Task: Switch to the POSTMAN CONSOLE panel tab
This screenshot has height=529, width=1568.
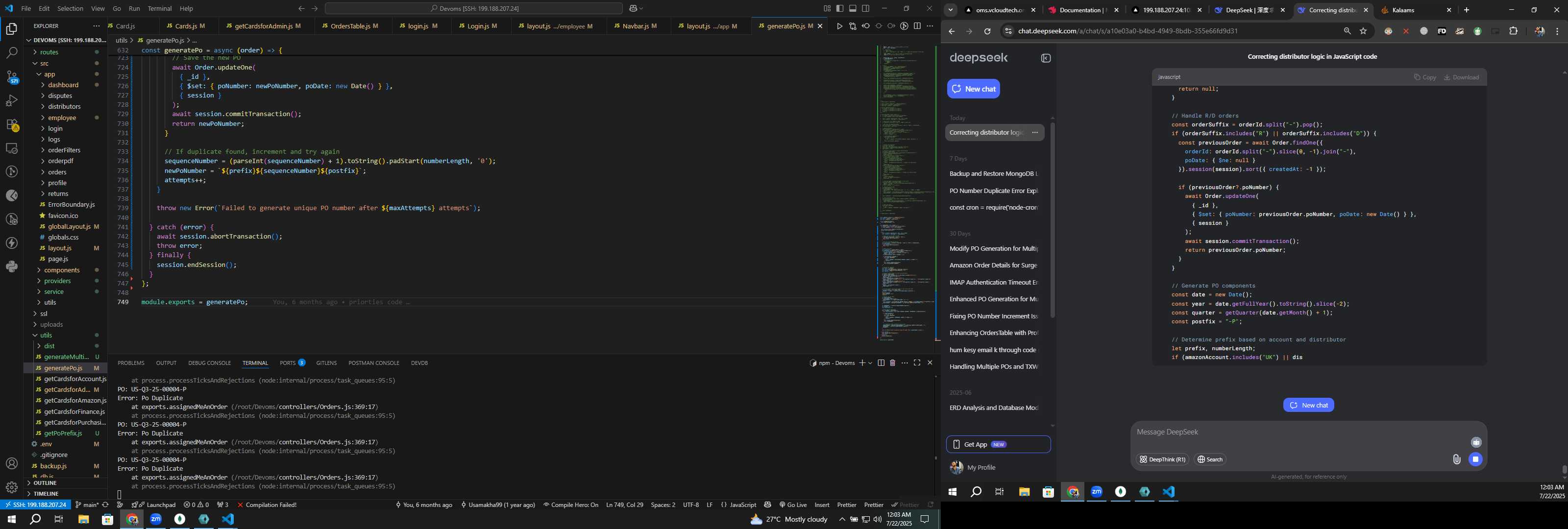Action: click(x=374, y=363)
